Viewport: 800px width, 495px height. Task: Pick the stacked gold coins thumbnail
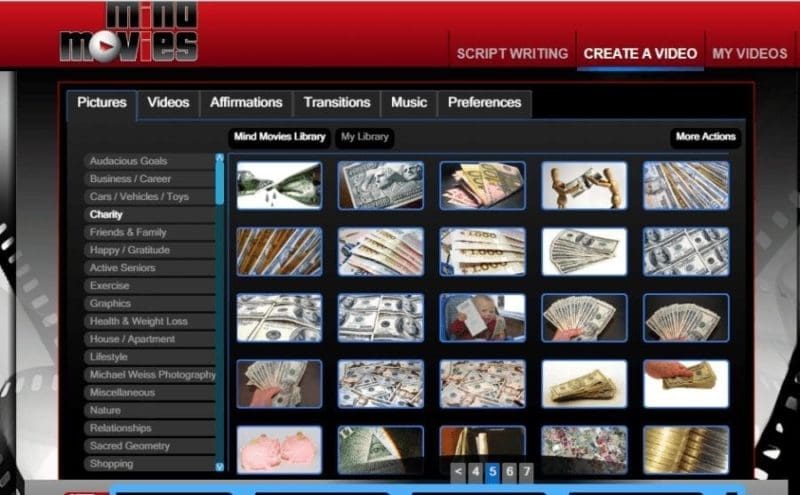click(686, 450)
